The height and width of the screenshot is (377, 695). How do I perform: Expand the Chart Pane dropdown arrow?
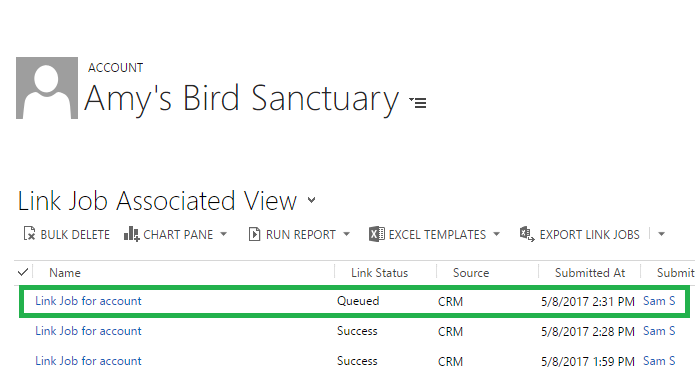223,234
